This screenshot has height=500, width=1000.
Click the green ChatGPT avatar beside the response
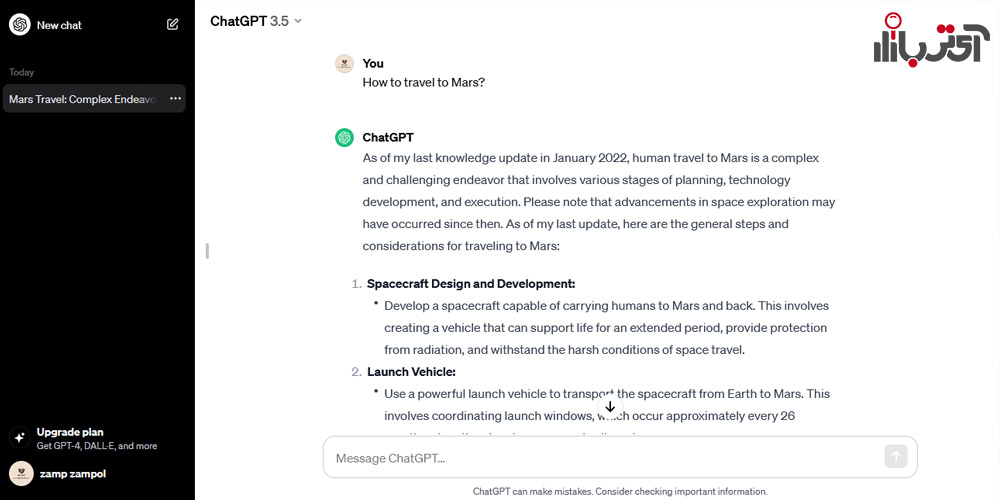[344, 137]
